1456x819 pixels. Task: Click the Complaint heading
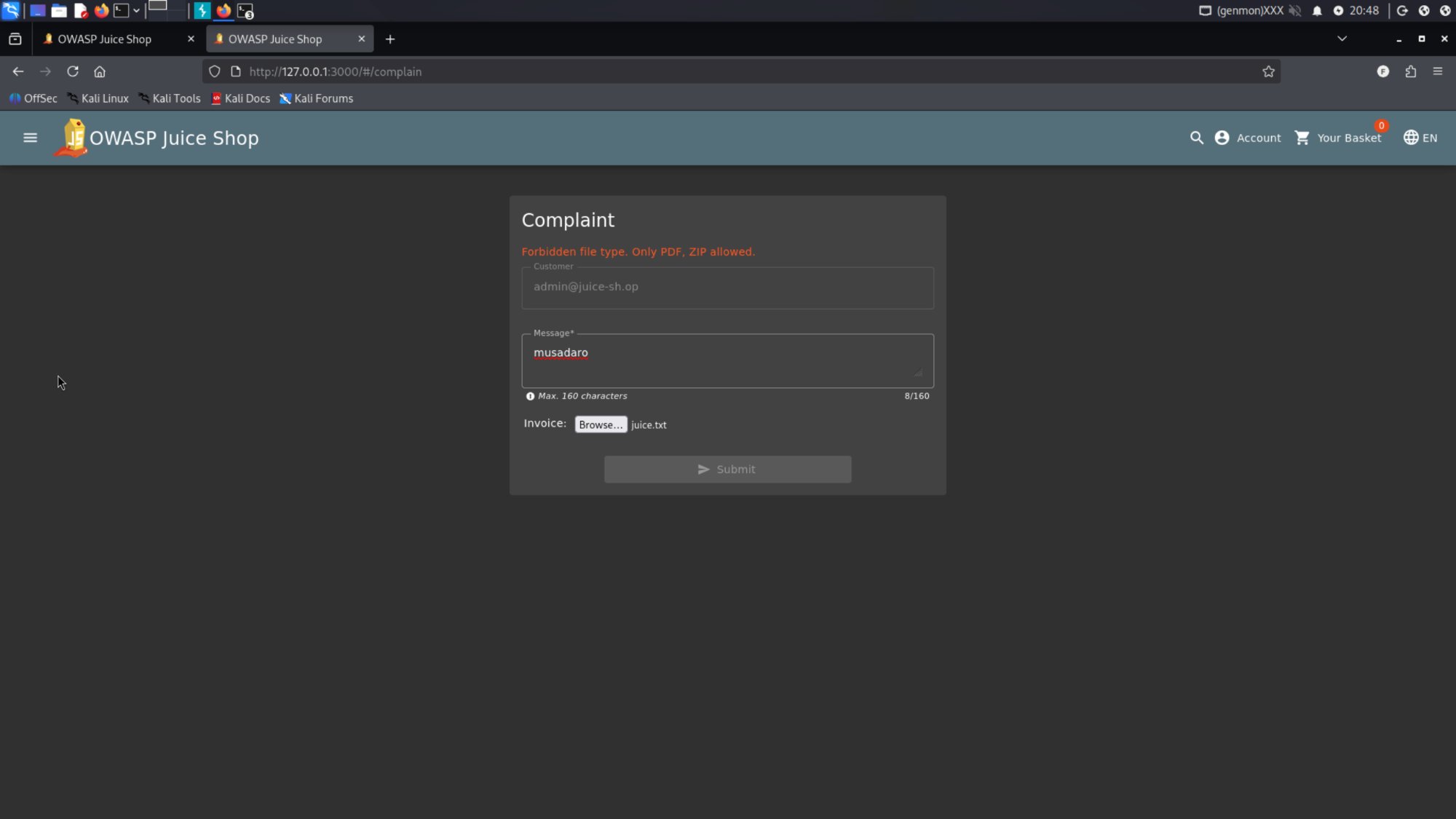point(568,221)
